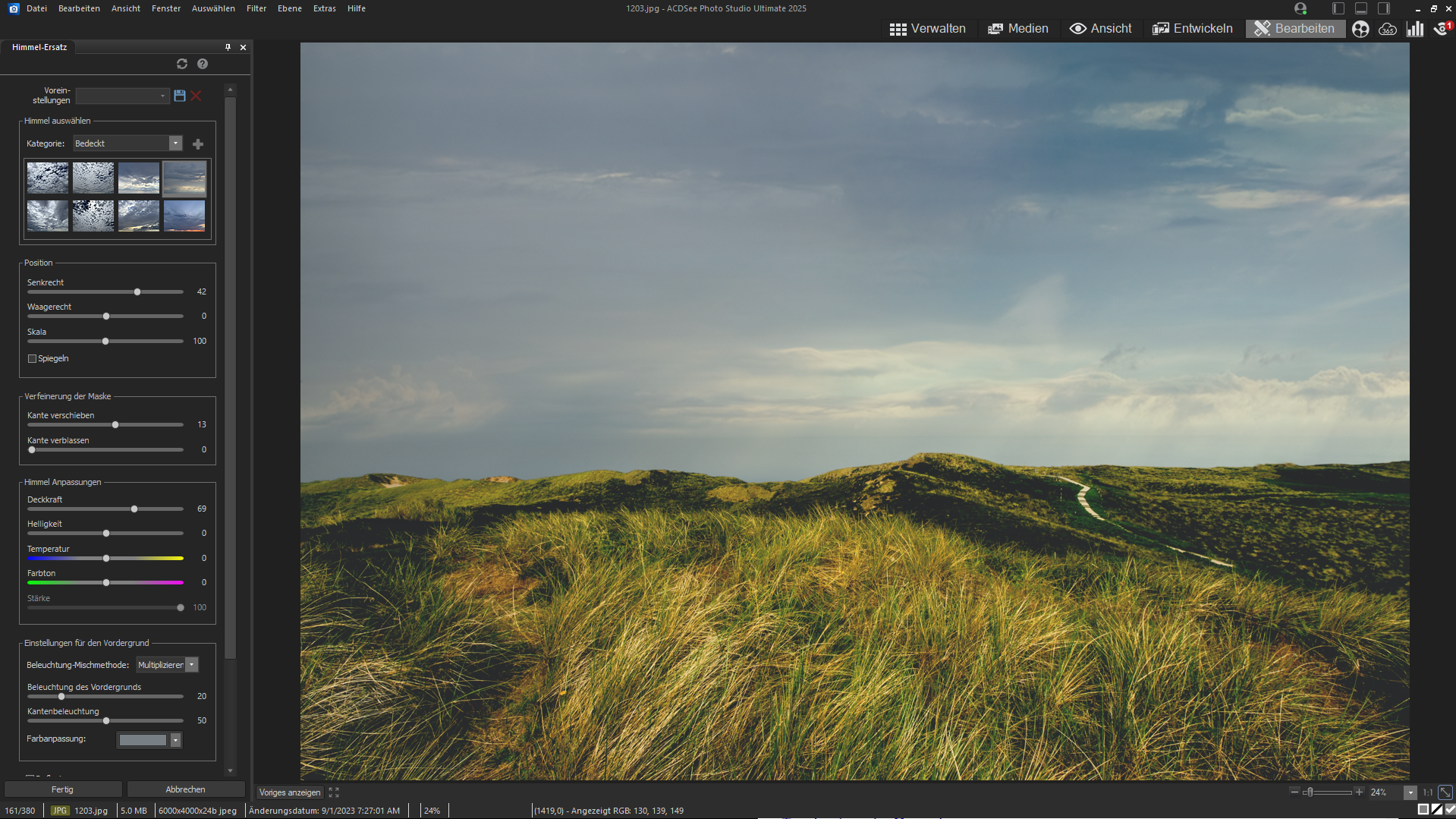1456x819 pixels.
Task: Enable the Spiegeln checkbox
Action: 32,359
